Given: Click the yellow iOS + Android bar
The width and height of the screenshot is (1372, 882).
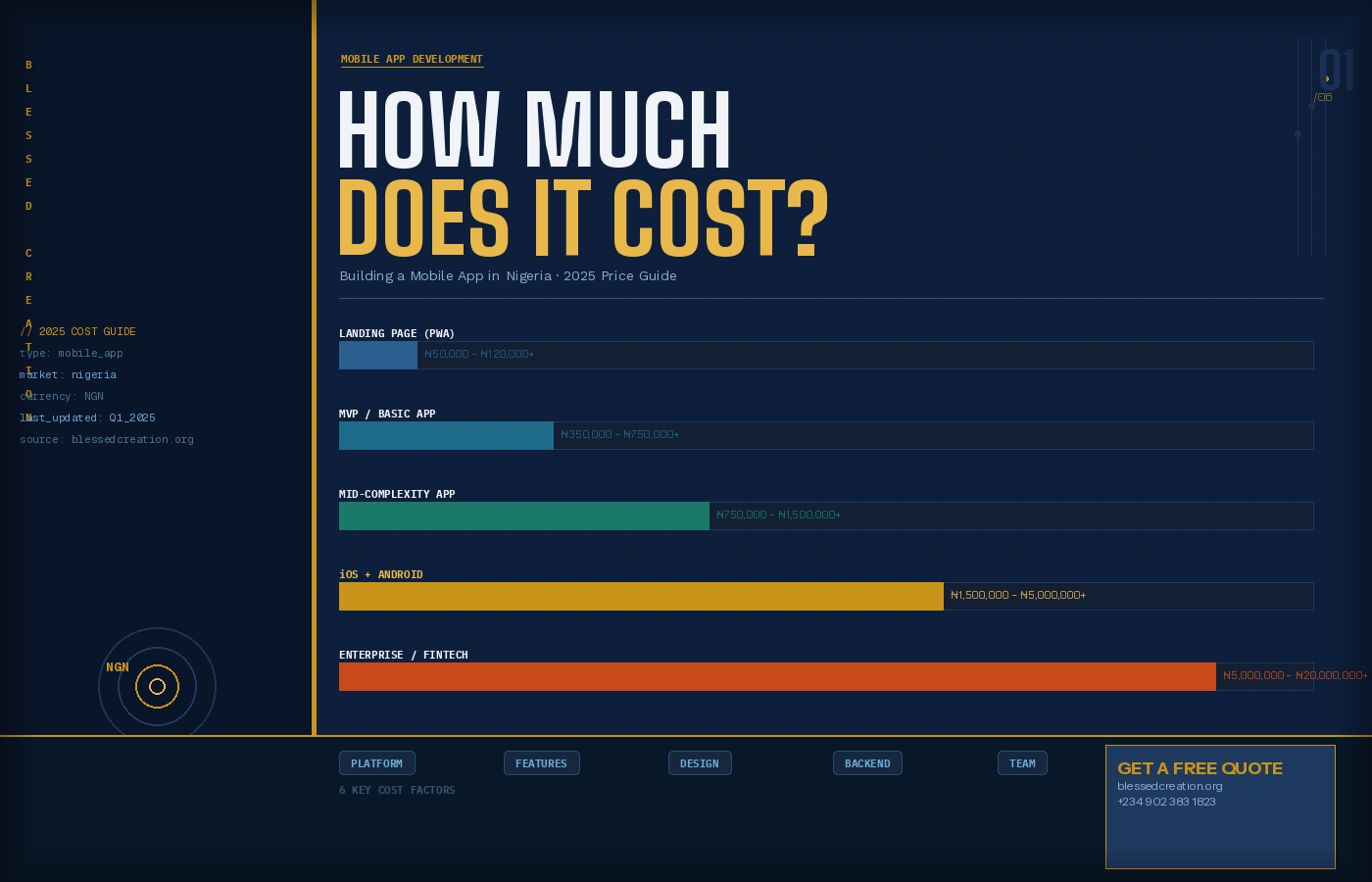Looking at the screenshot, I should coord(641,596).
